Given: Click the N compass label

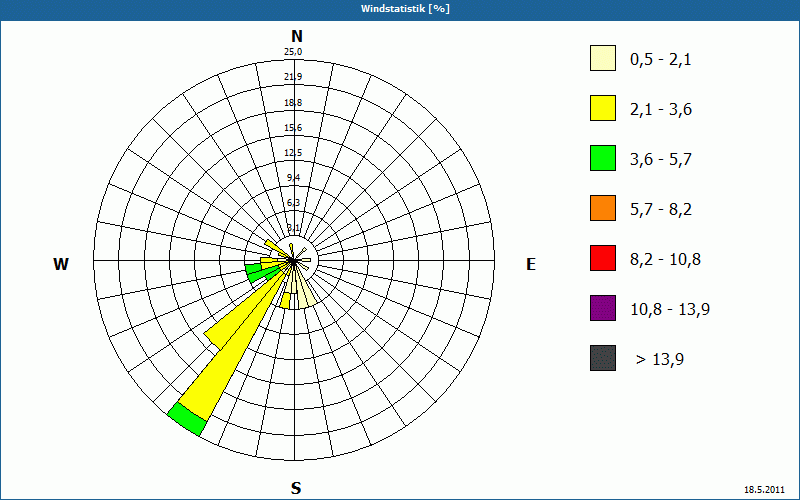Looking at the screenshot, I should tap(296, 36).
